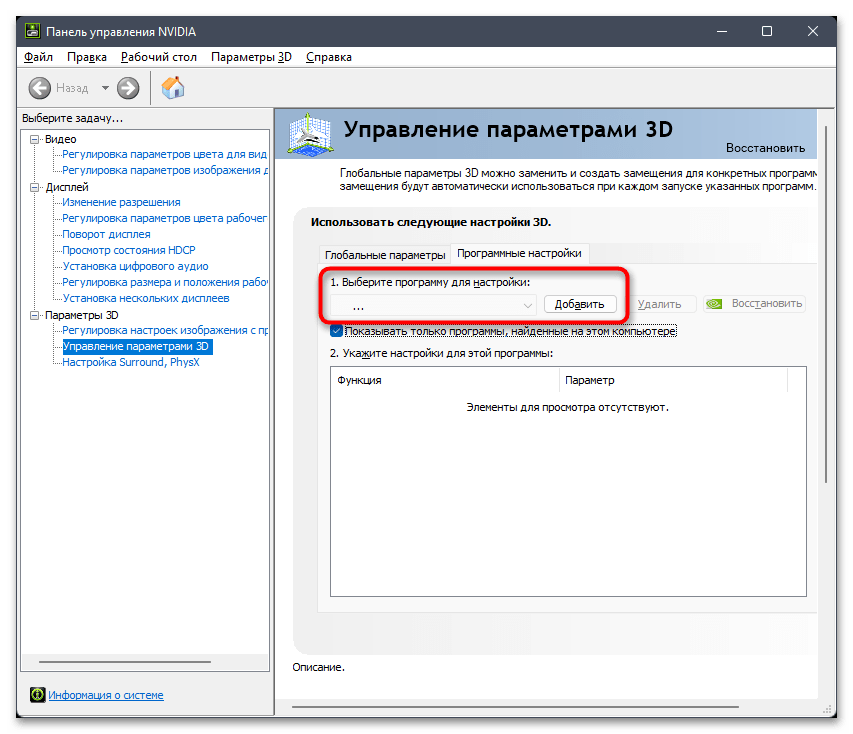This screenshot has height=734, width=853.
Task: Click the Видео category label
Action: [60, 139]
